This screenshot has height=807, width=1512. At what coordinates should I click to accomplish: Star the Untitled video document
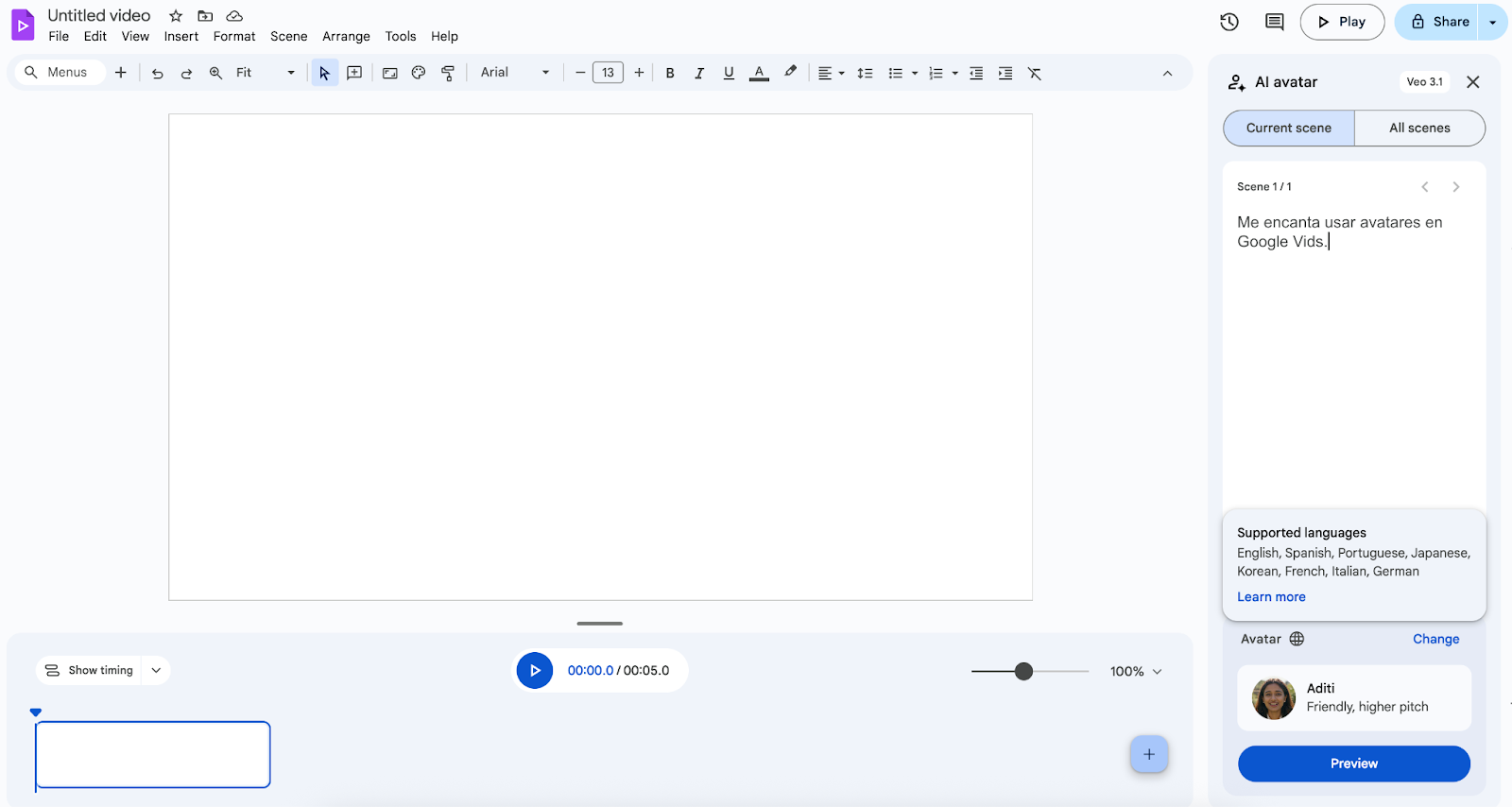click(x=176, y=16)
